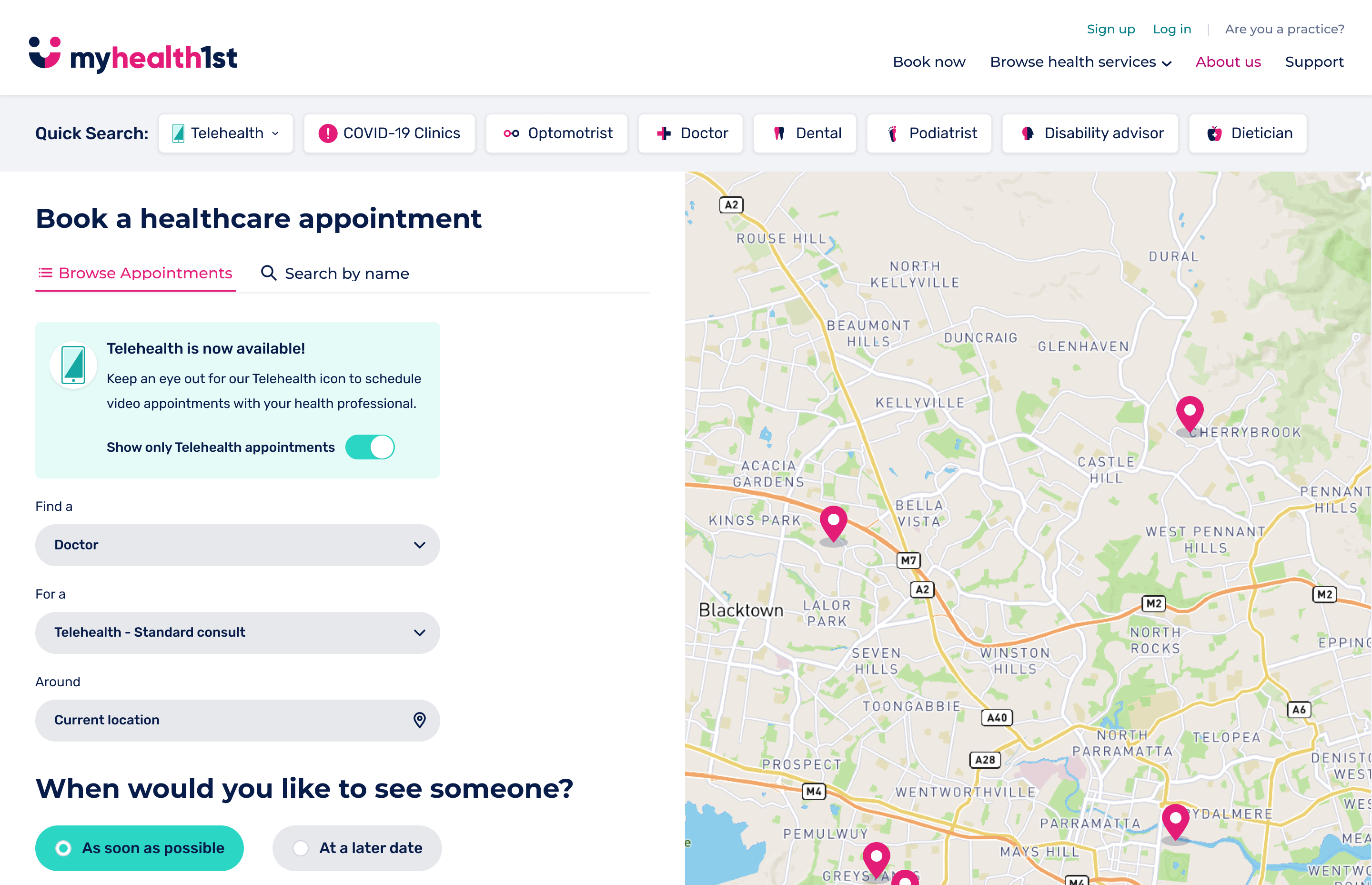This screenshot has height=885, width=1372.
Task: Click the Optometrist glasses icon
Action: [x=511, y=133]
